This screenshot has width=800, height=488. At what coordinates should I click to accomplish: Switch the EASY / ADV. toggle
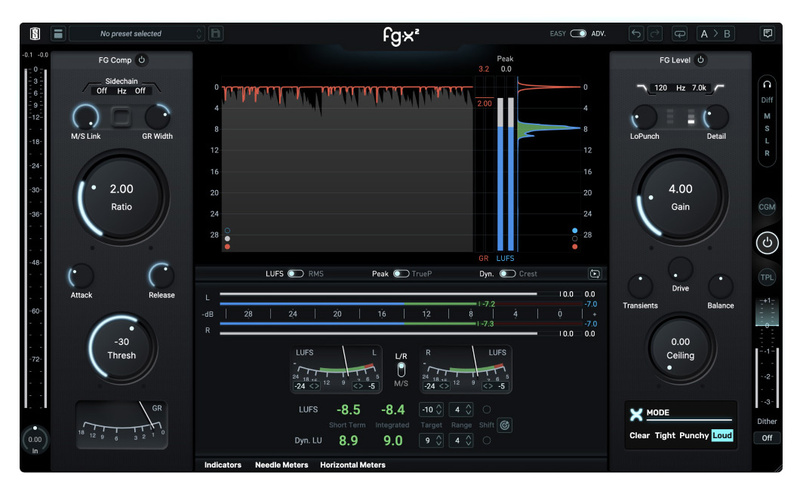(578, 34)
